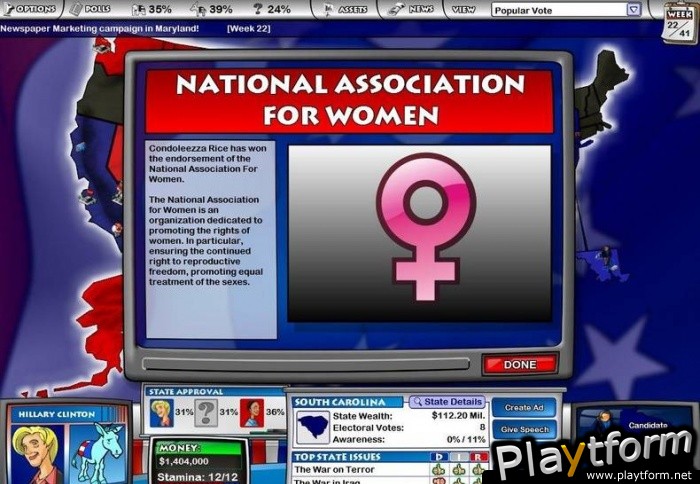This screenshot has width=700, height=484.
Task: Open the Options menu
Action: [x=30, y=8]
